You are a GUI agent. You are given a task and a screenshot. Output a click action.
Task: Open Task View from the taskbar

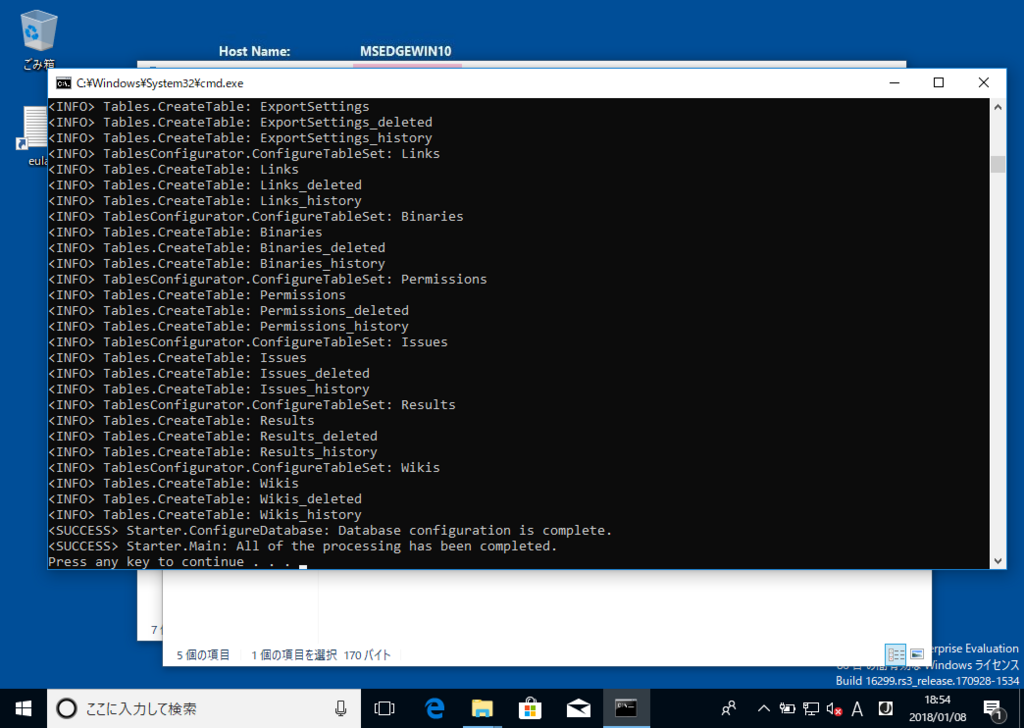[385, 708]
